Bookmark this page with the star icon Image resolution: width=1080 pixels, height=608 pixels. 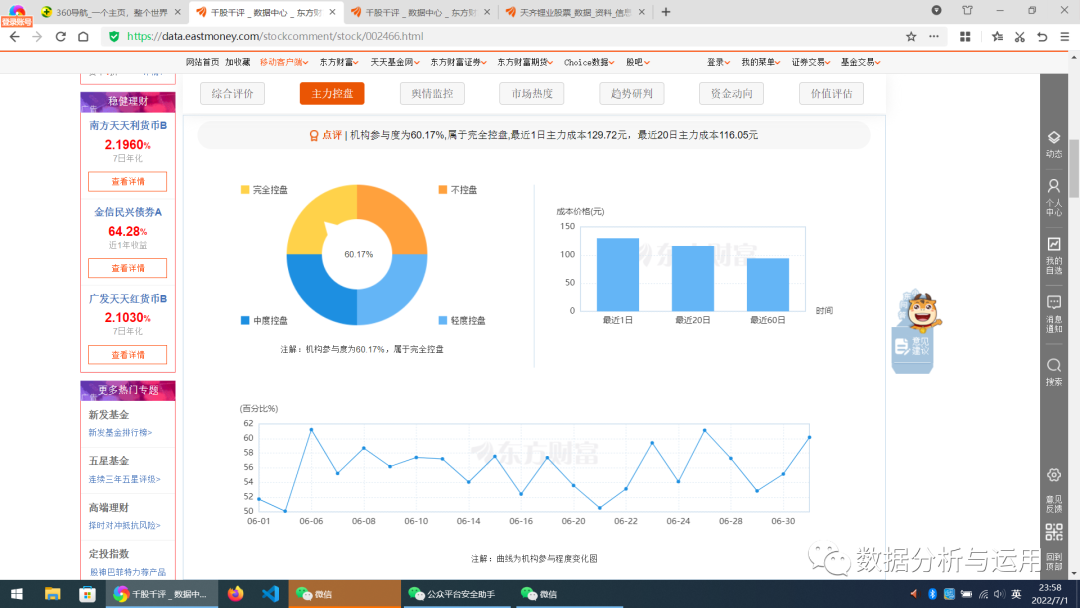click(911, 36)
